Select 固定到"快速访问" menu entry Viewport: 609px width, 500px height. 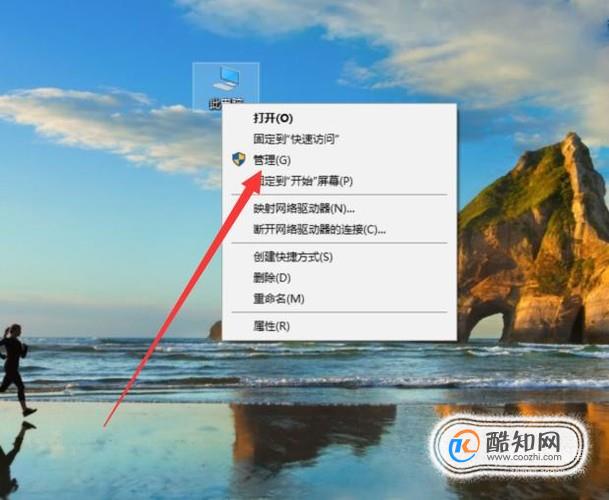pyautogui.click(x=296, y=139)
